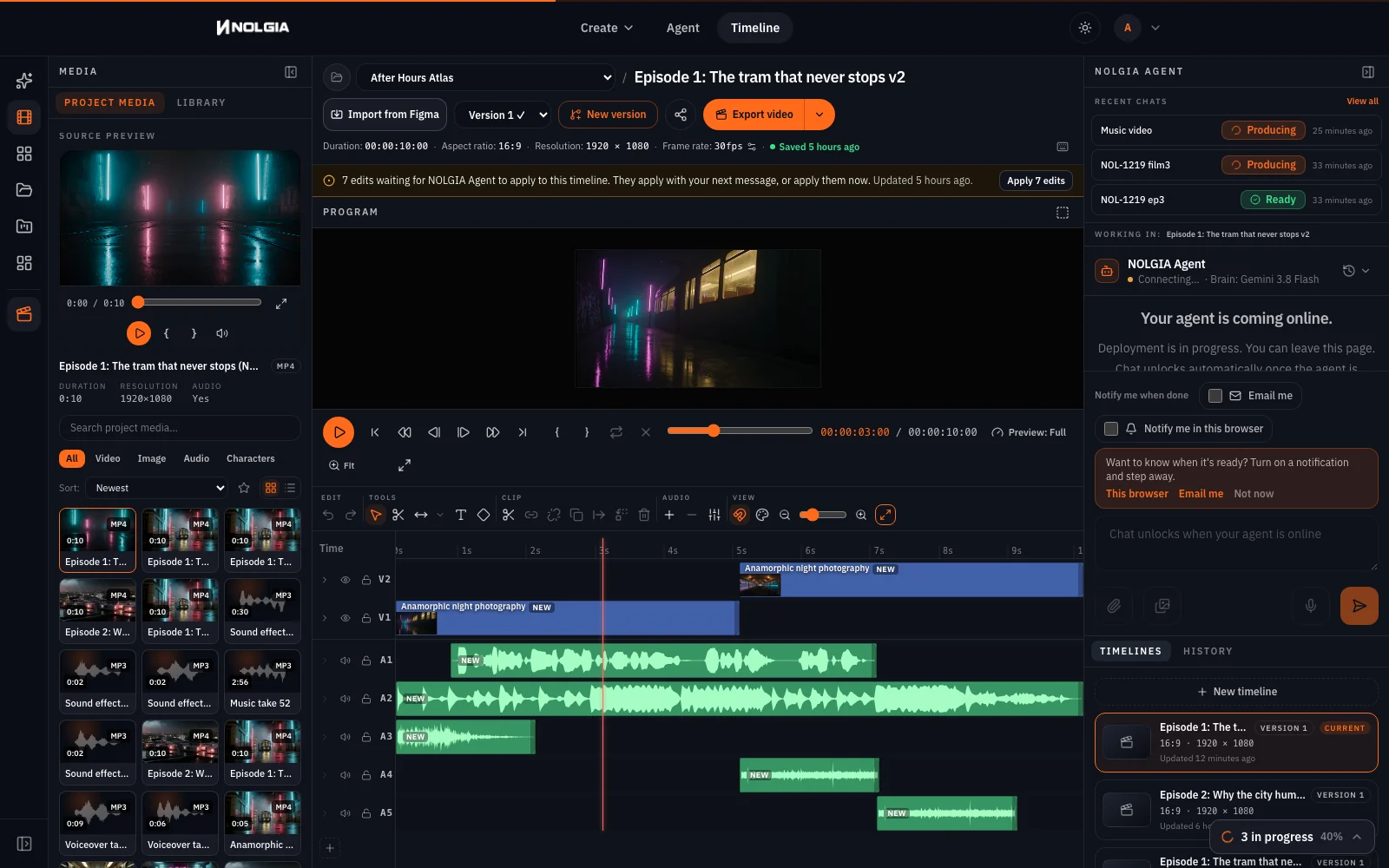
Task: Click the attach paperclip in chat
Action: 1114,606
